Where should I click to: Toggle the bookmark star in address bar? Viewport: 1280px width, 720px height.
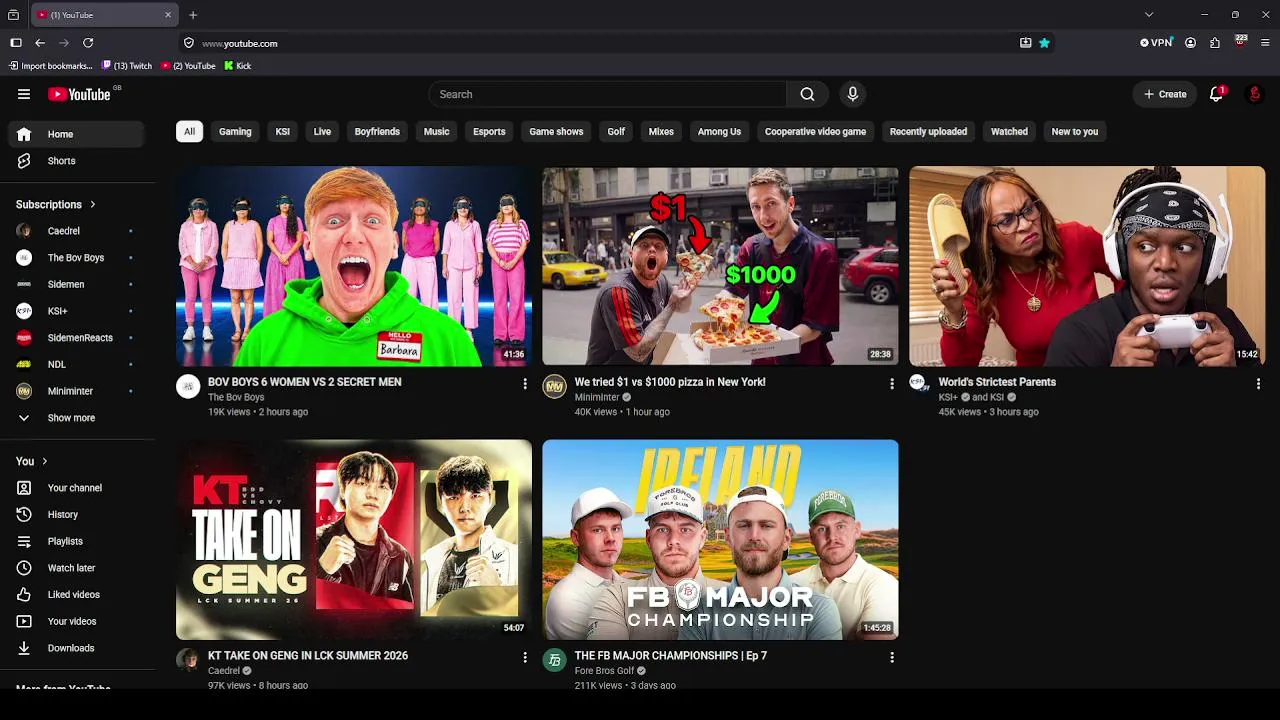point(1044,43)
